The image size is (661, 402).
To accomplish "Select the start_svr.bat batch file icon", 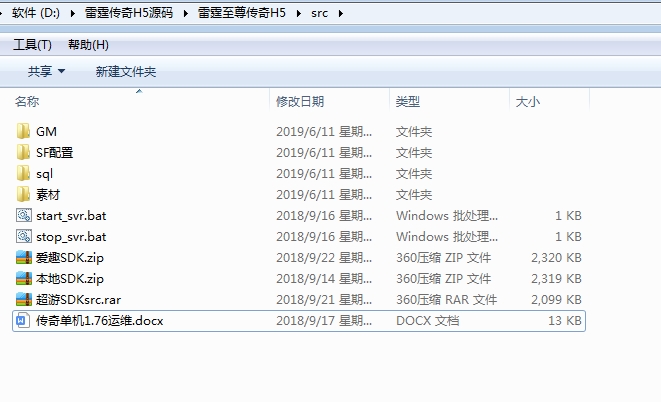I will pos(24,216).
